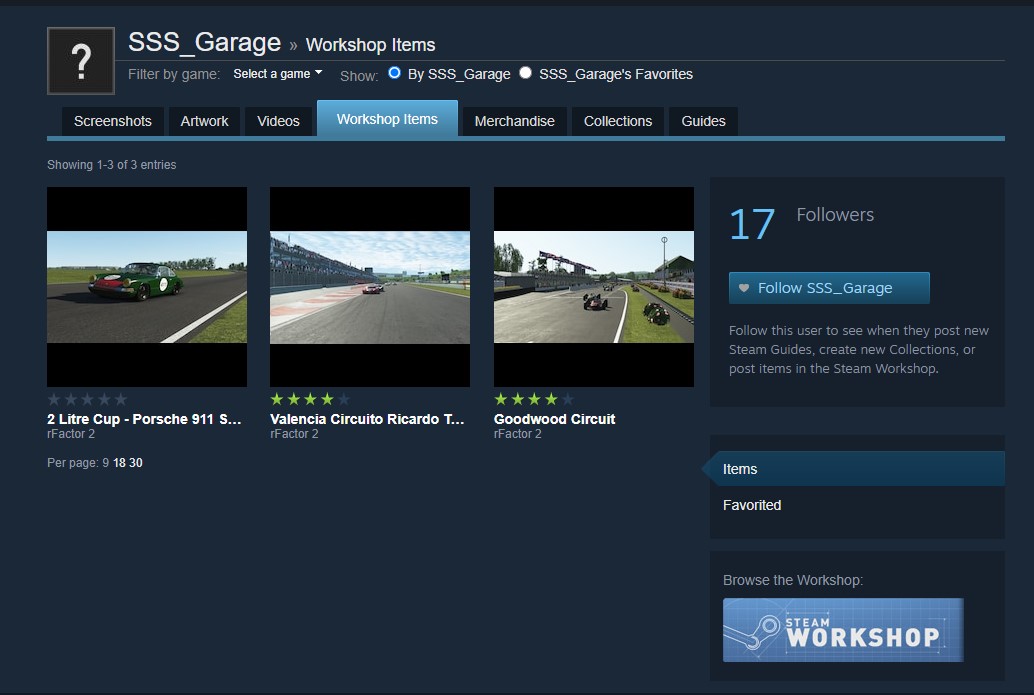Switch to the Guides tab
This screenshot has width=1034, height=695.
click(703, 121)
